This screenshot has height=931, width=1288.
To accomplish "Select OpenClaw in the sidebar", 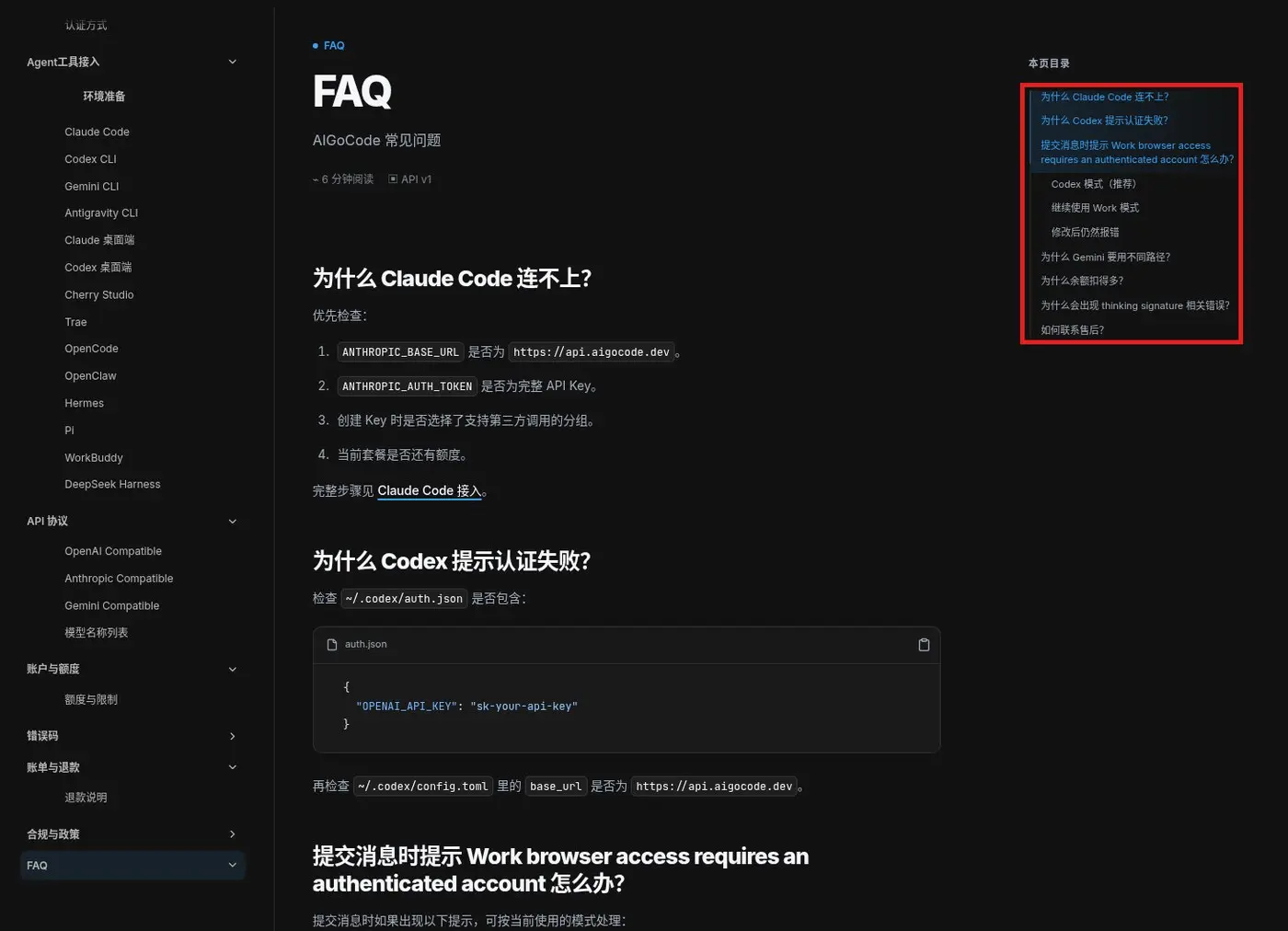I will (x=90, y=376).
